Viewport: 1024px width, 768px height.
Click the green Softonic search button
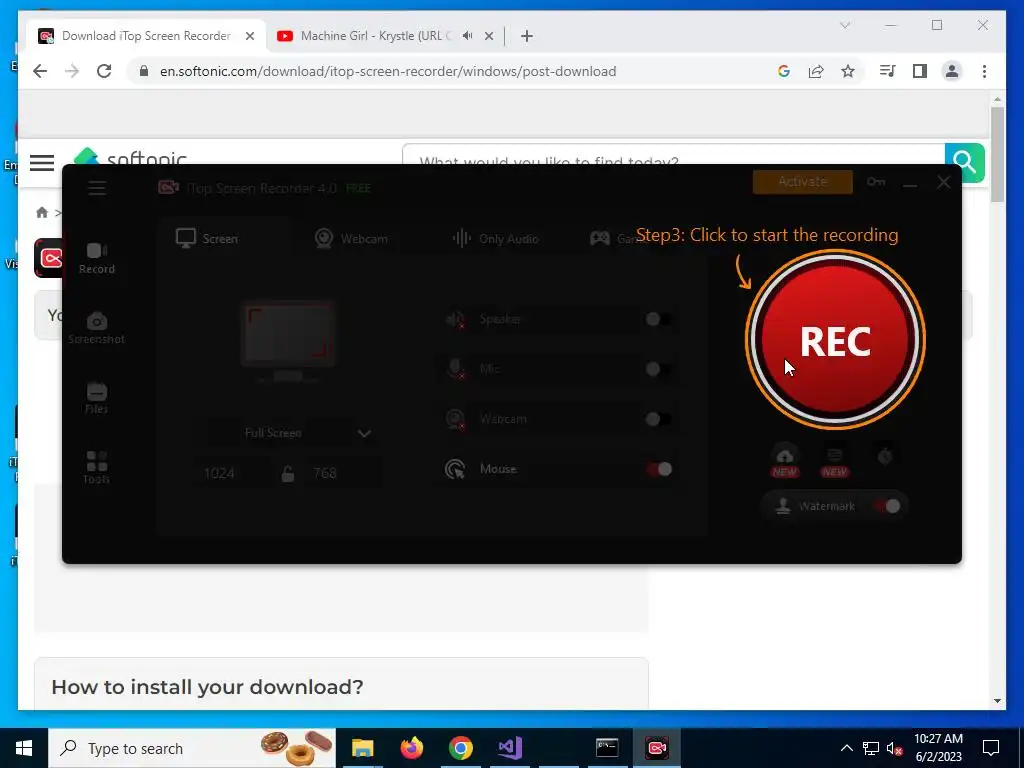(965, 162)
